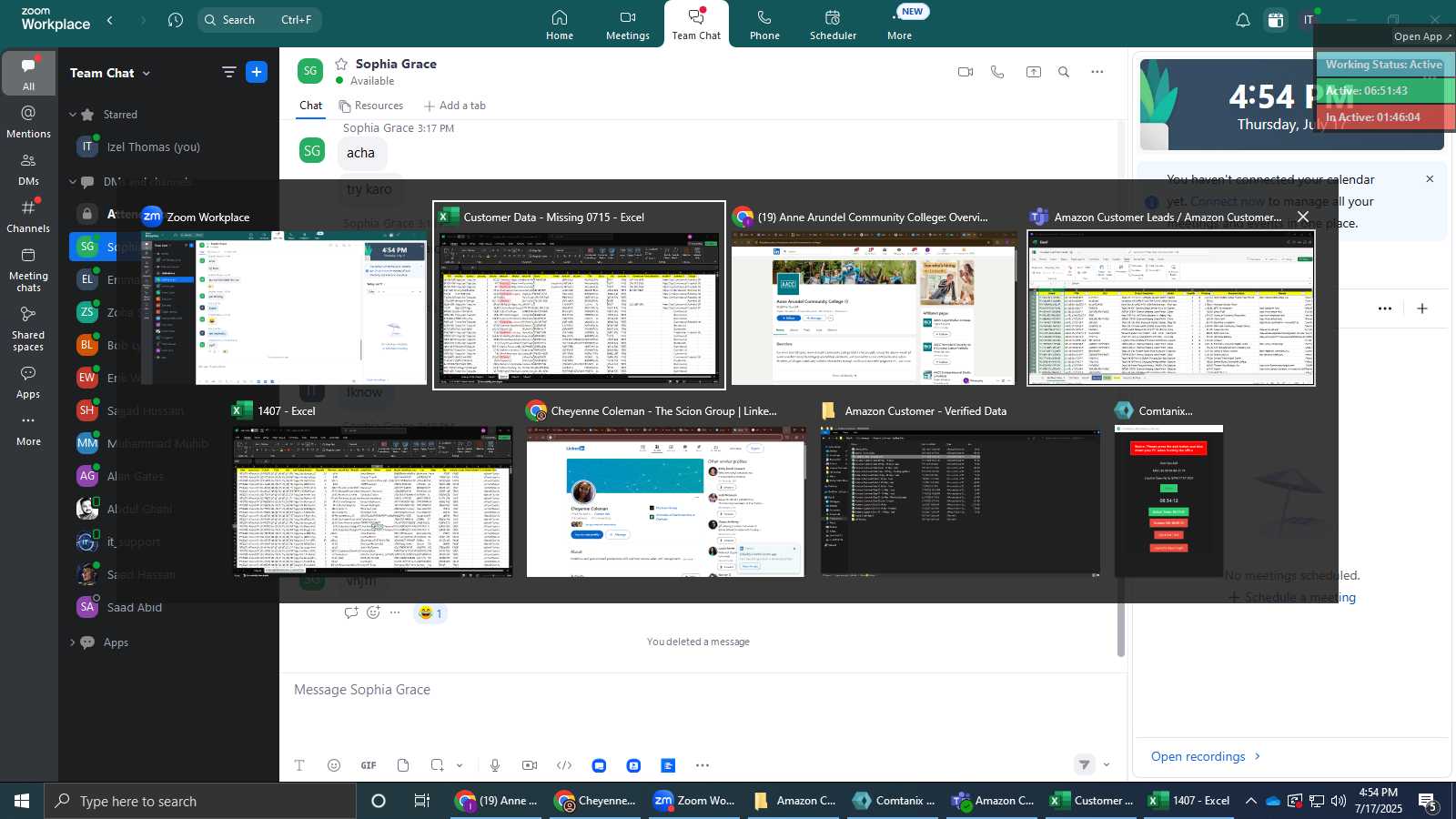Screen dimensions: 1456x819
Task: Switch to Cheyenne Coleman LinkedIn Chrome window
Action: [x=666, y=488]
